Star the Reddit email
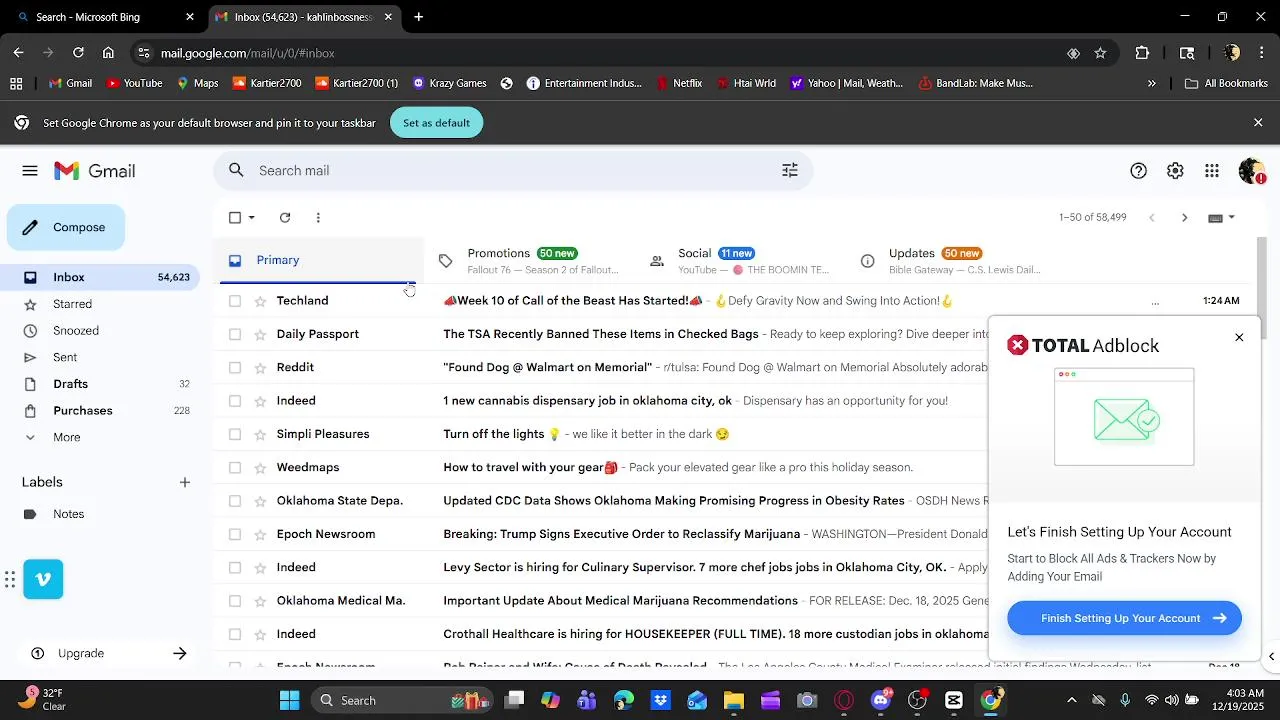 tap(260, 367)
